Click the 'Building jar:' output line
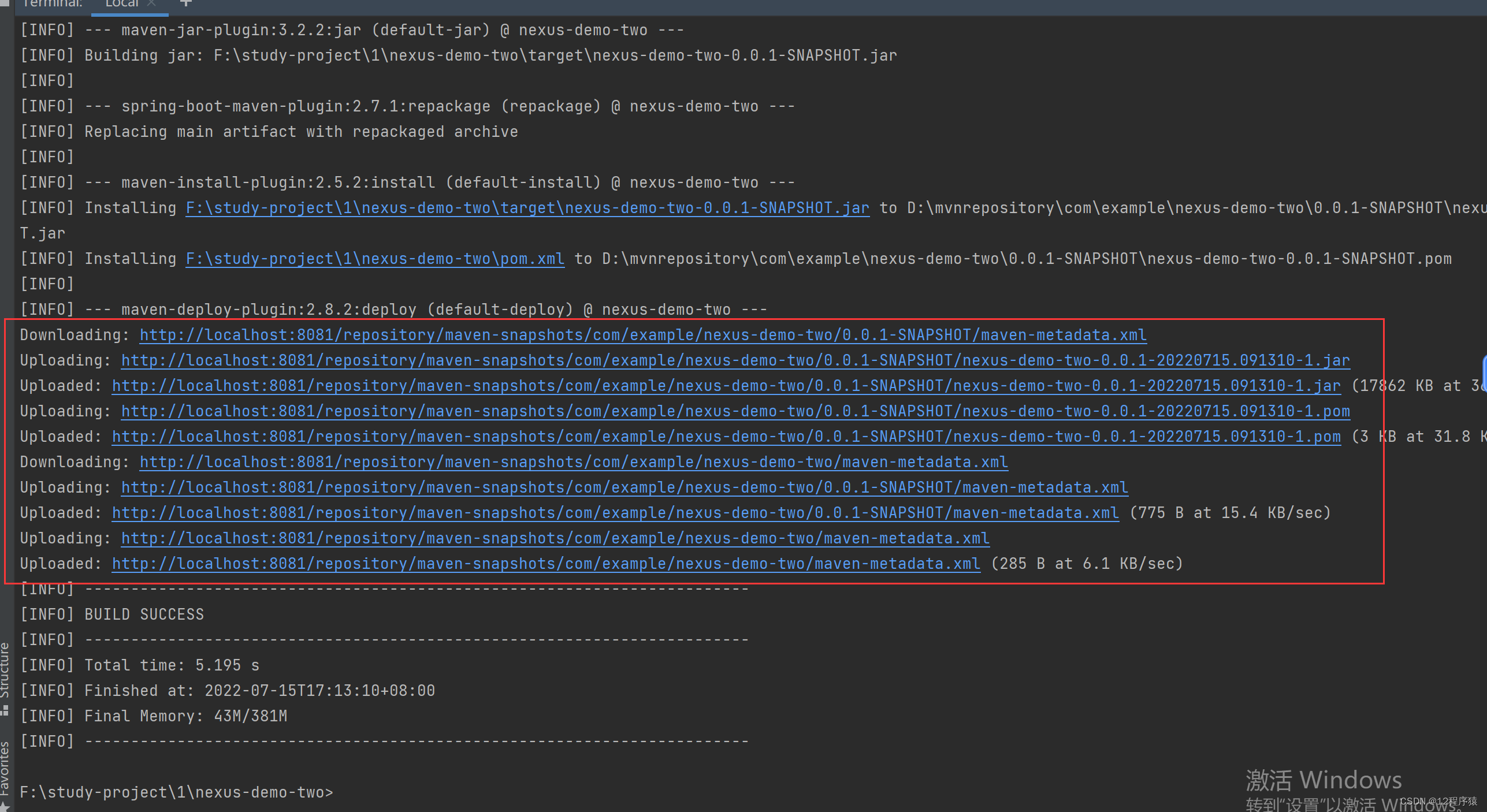This screenshot has height=812, width=1487. click(x=458, y=55)
